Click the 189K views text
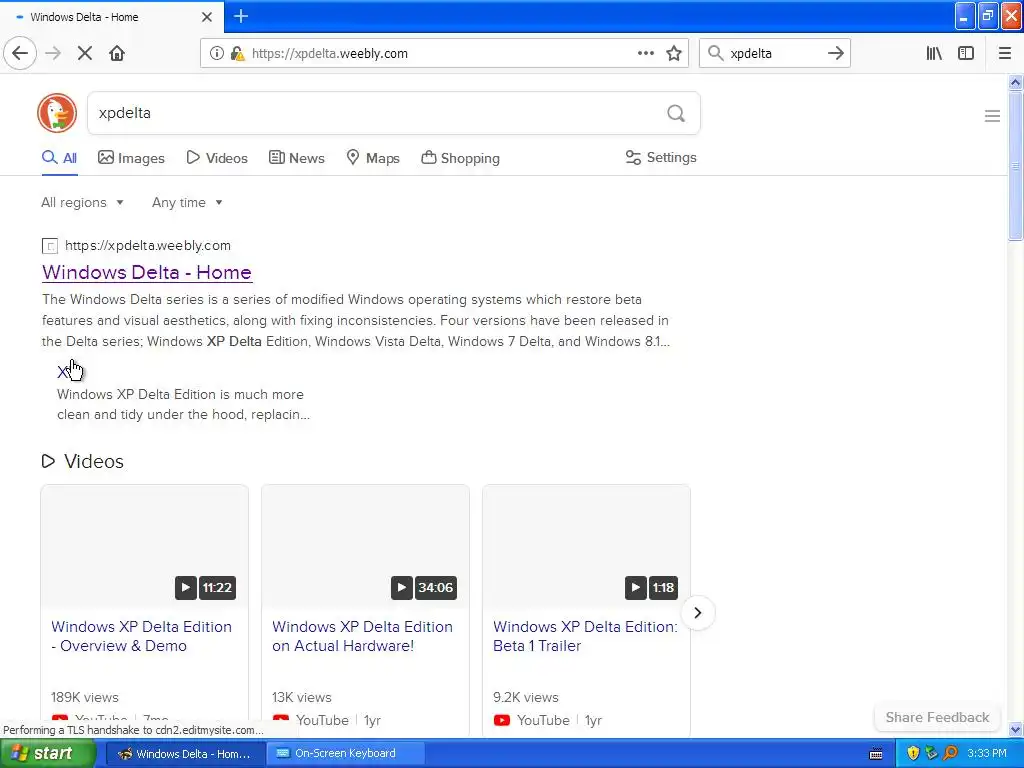The image size is (1024, 768). pos(85,697)
